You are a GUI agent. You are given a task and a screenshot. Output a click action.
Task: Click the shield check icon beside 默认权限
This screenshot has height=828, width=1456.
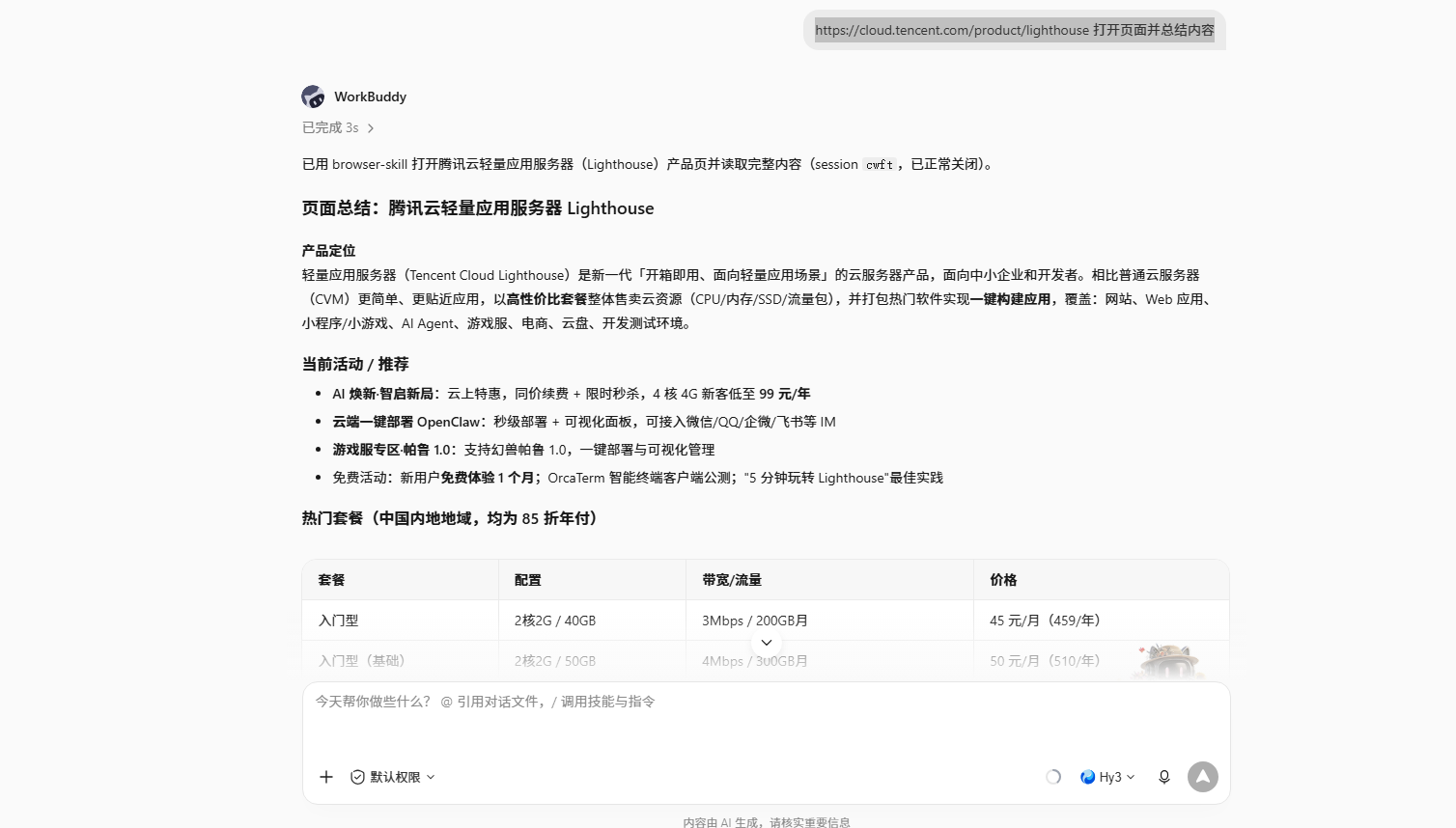coord(357,777)
